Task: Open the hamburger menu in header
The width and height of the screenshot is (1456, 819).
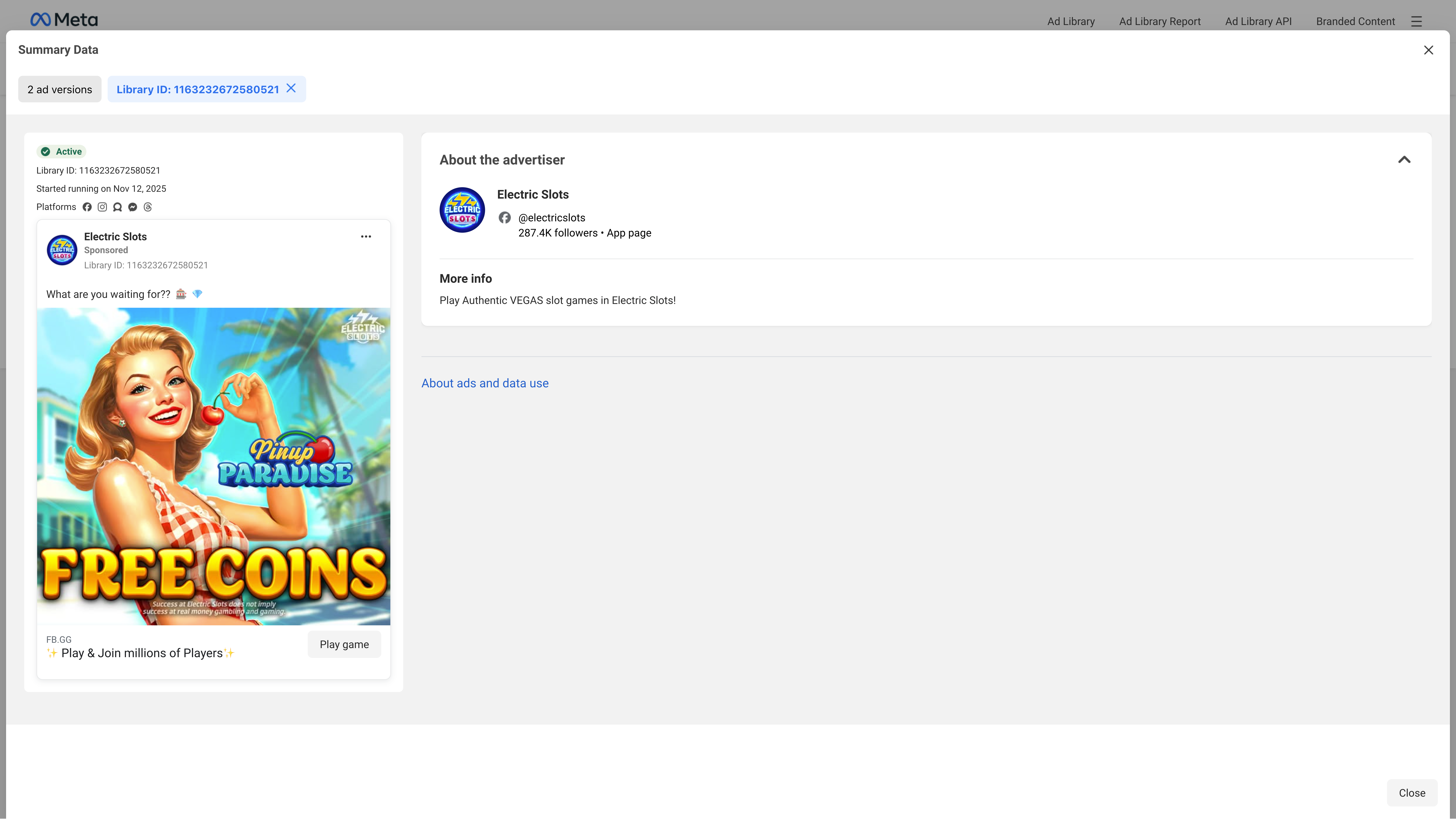Action: [1416, 21]
